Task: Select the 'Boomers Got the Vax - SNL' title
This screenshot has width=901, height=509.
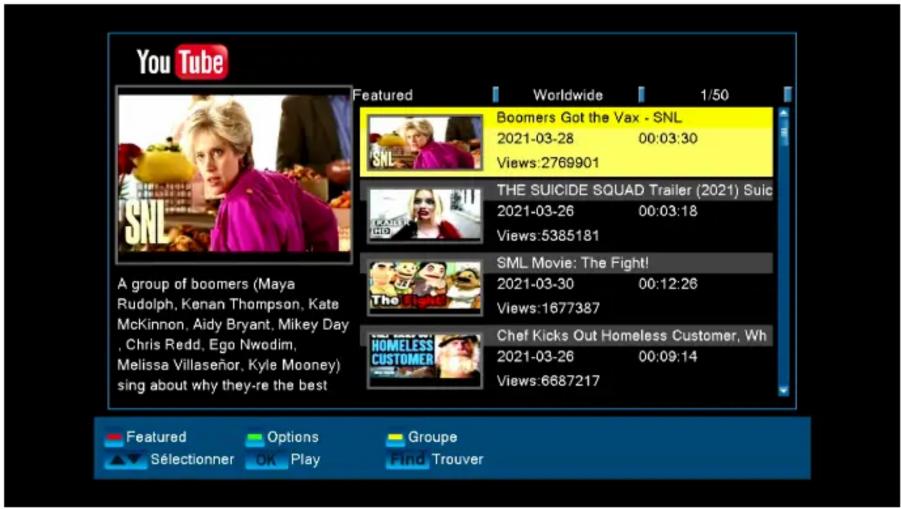Action: tap(589, 118)
